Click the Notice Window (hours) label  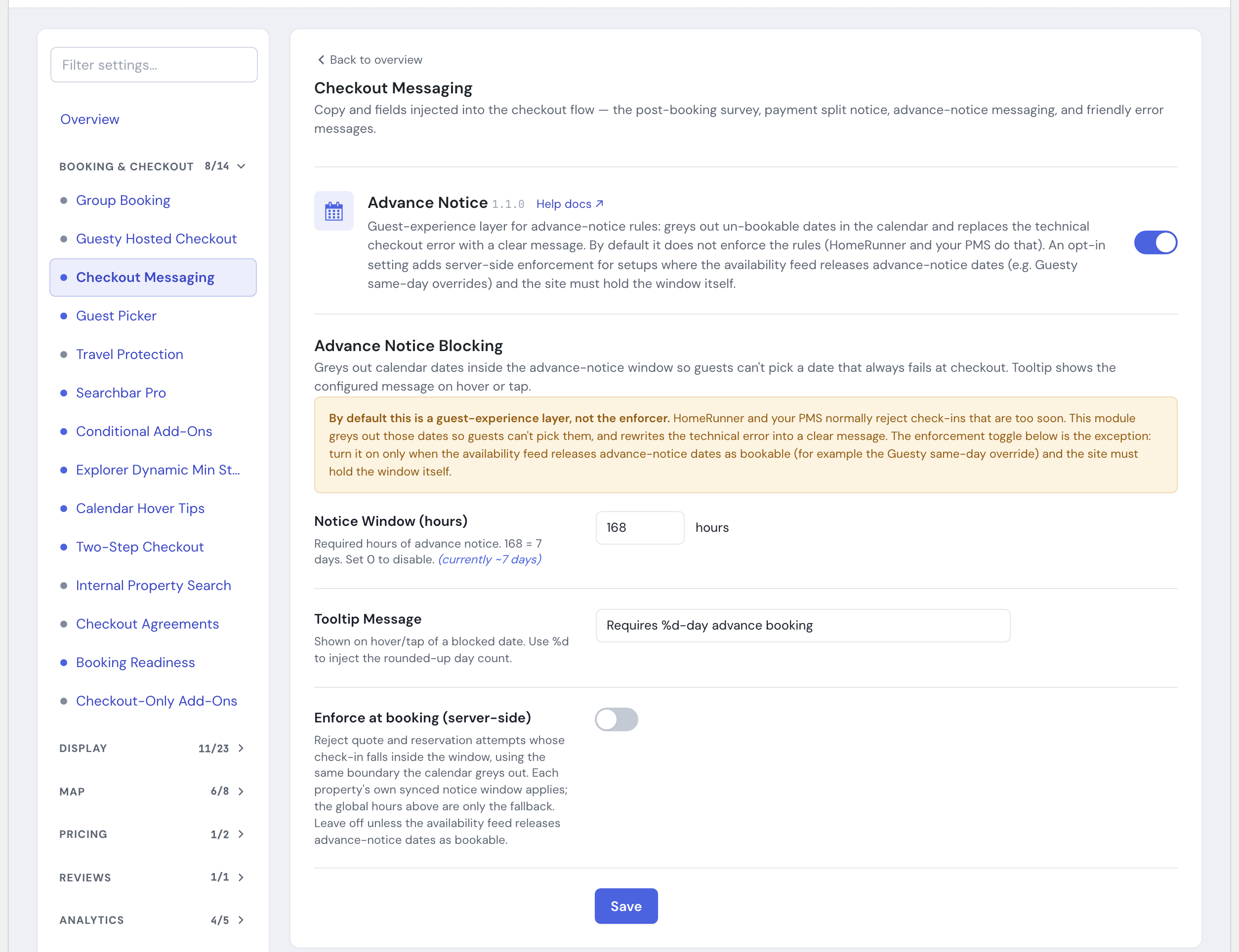(390, 521)
